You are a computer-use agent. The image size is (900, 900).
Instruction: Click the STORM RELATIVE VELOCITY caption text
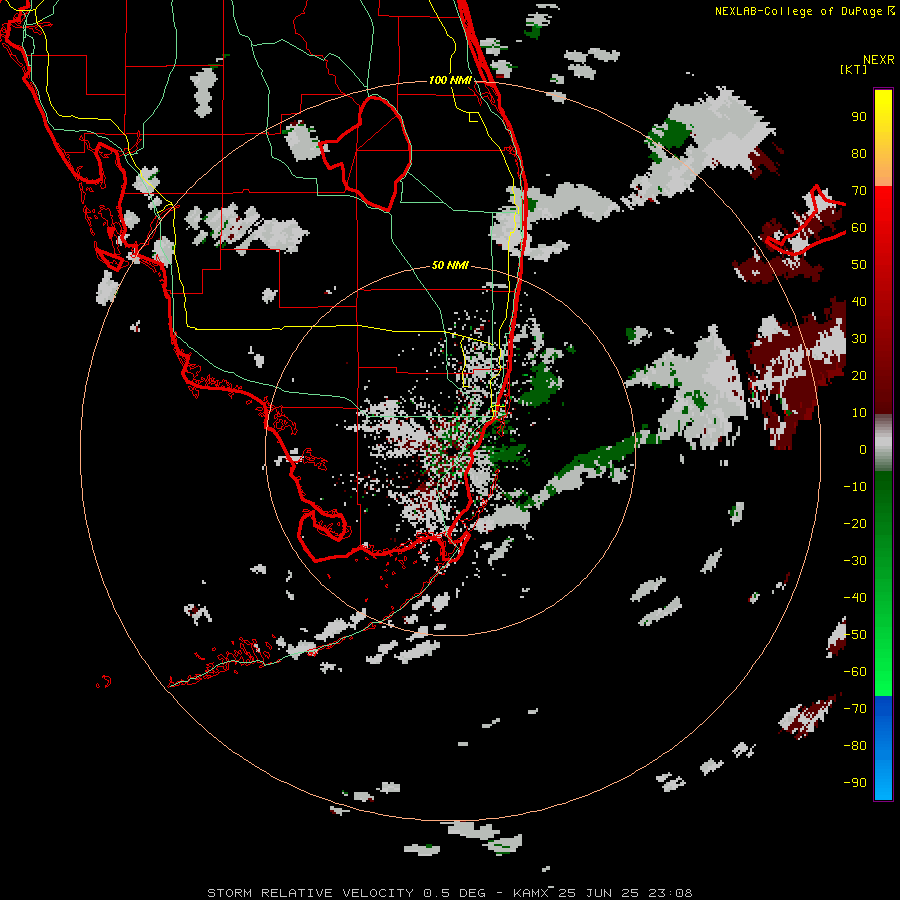tap(309, 893)
